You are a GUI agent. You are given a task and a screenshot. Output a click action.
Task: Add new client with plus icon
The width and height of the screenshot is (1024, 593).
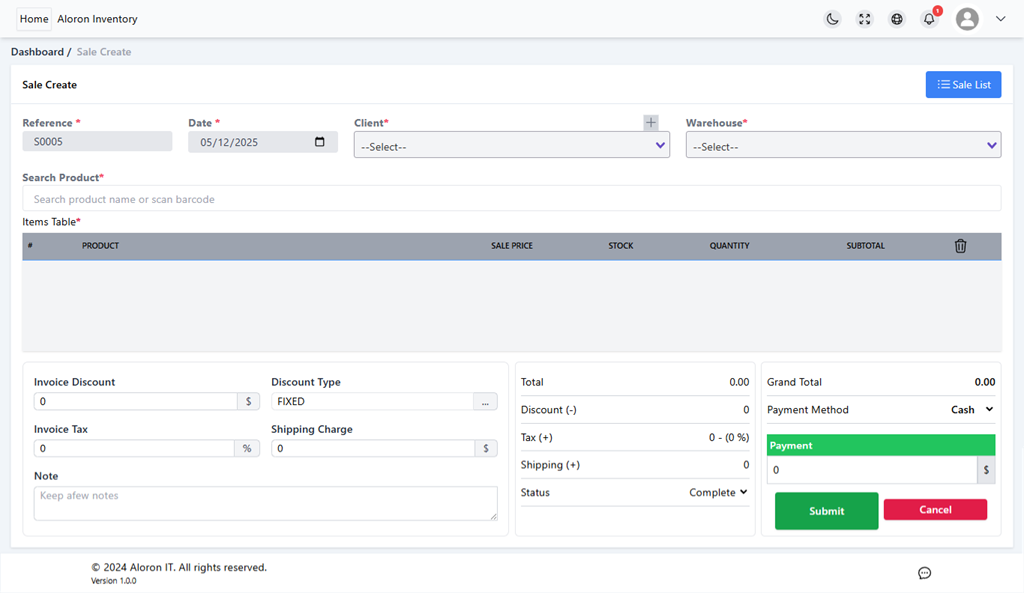point(651,122)
